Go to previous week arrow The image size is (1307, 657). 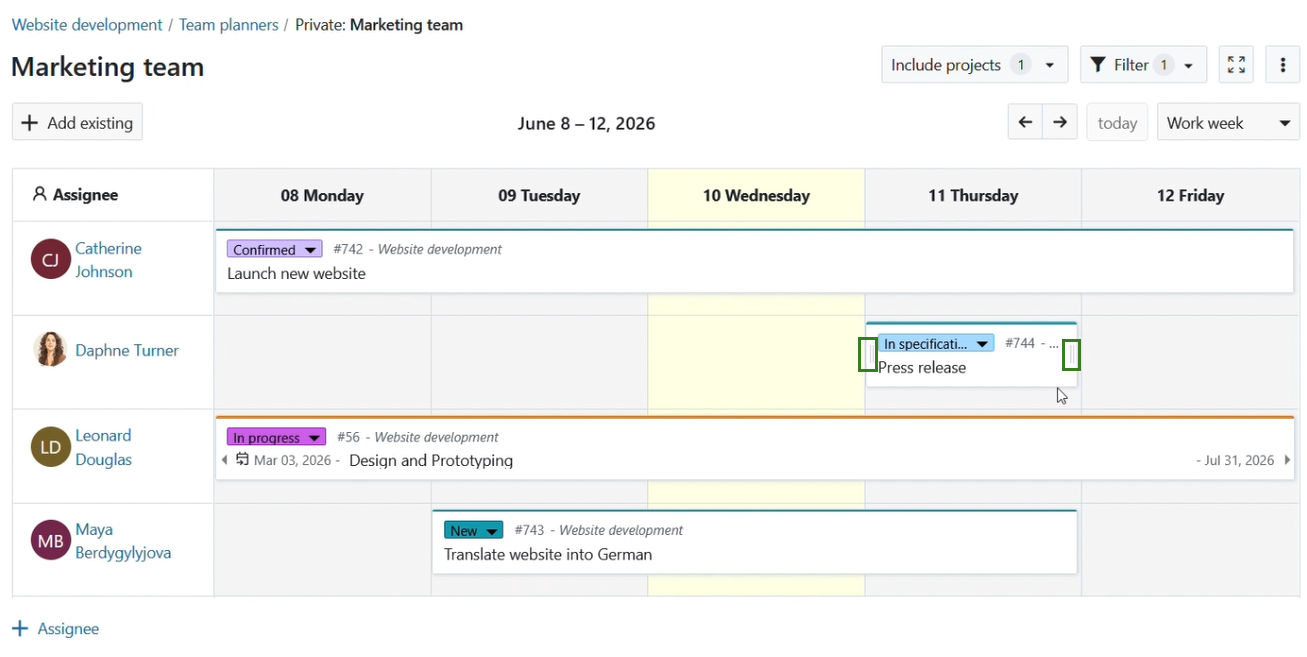(x=1025, y=122)
